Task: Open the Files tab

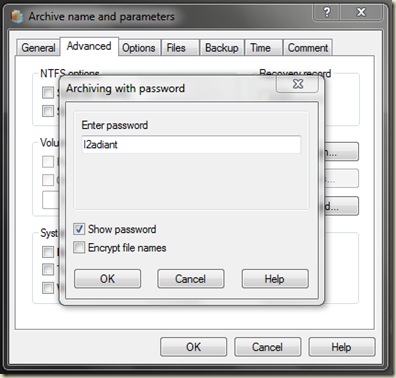Action: [176, 48]
